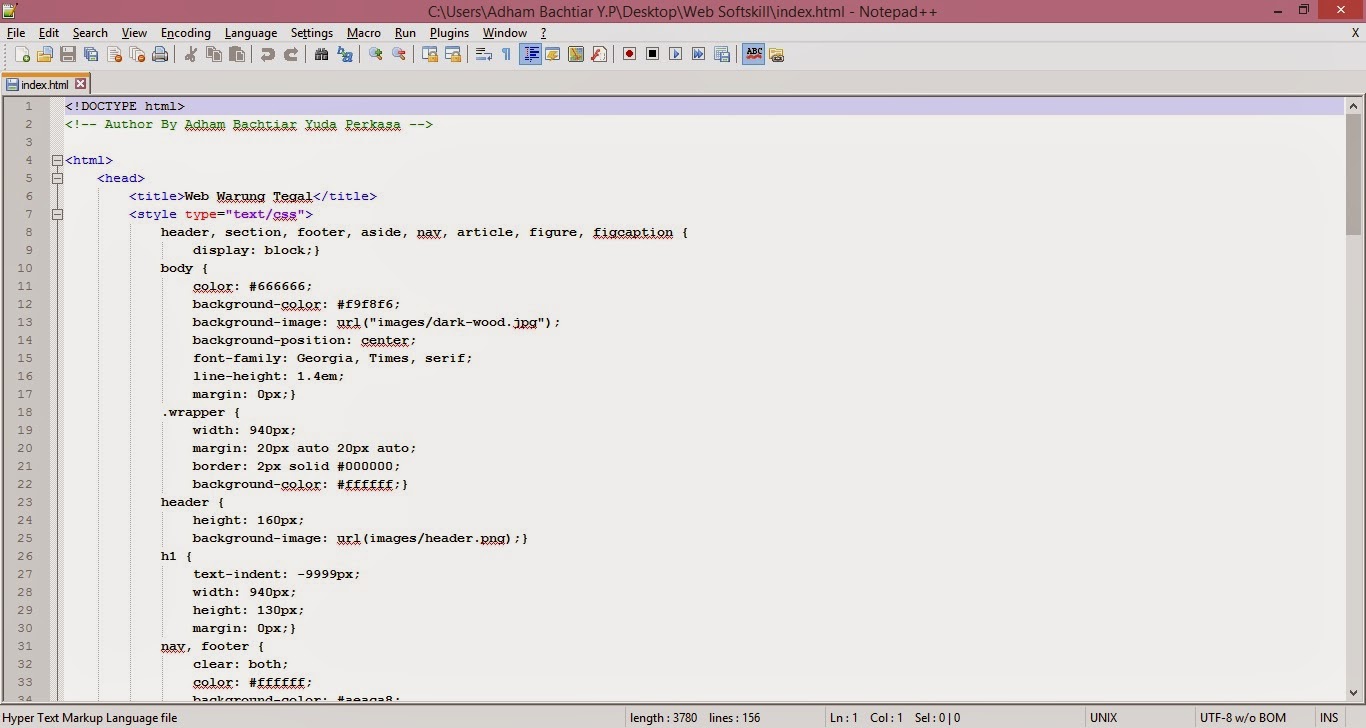
Task: Close all documents via toolbar
Action: coord(137,54)
